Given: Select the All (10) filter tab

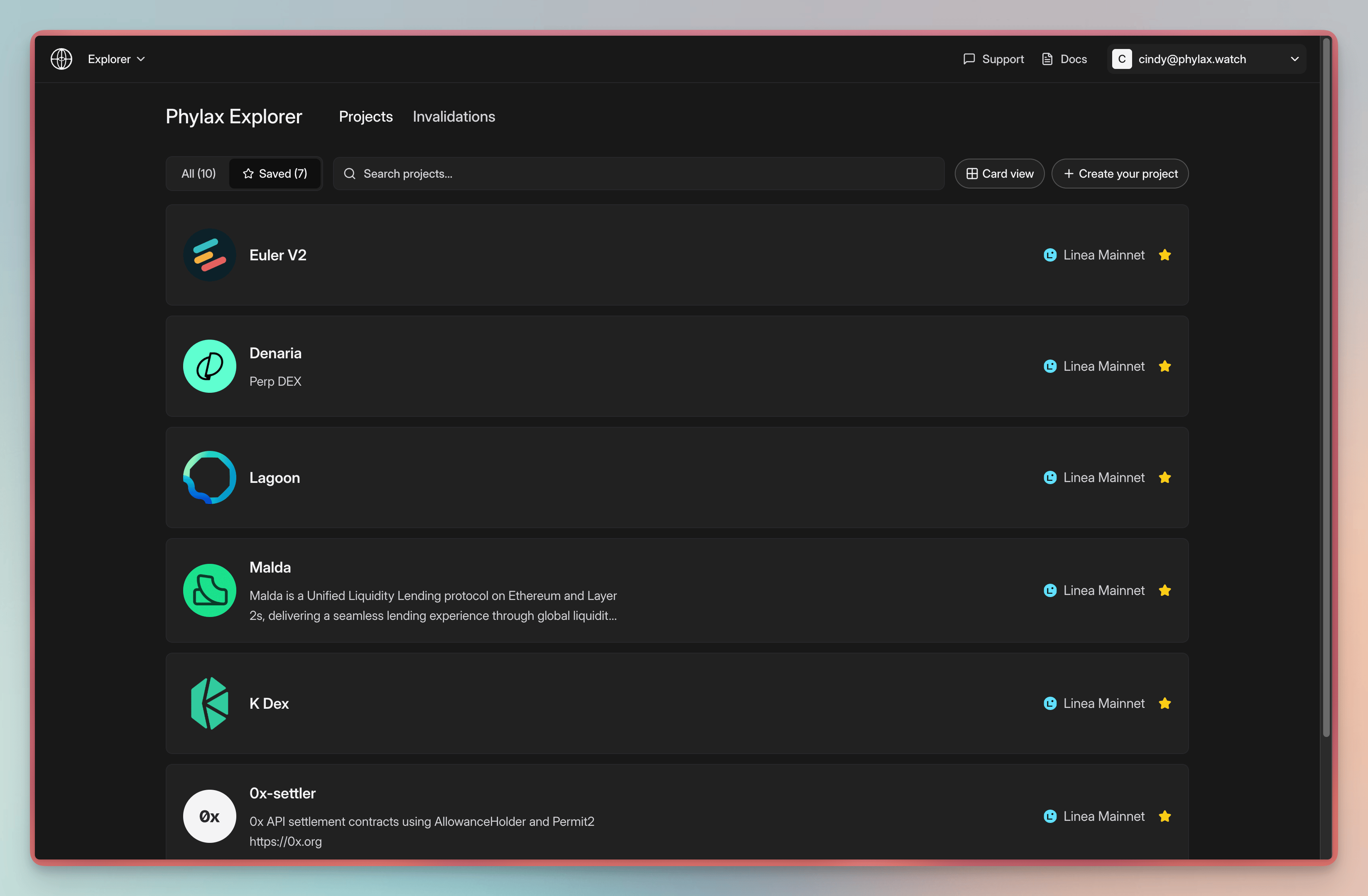Looking at the screenshot, I should (198, 174).
